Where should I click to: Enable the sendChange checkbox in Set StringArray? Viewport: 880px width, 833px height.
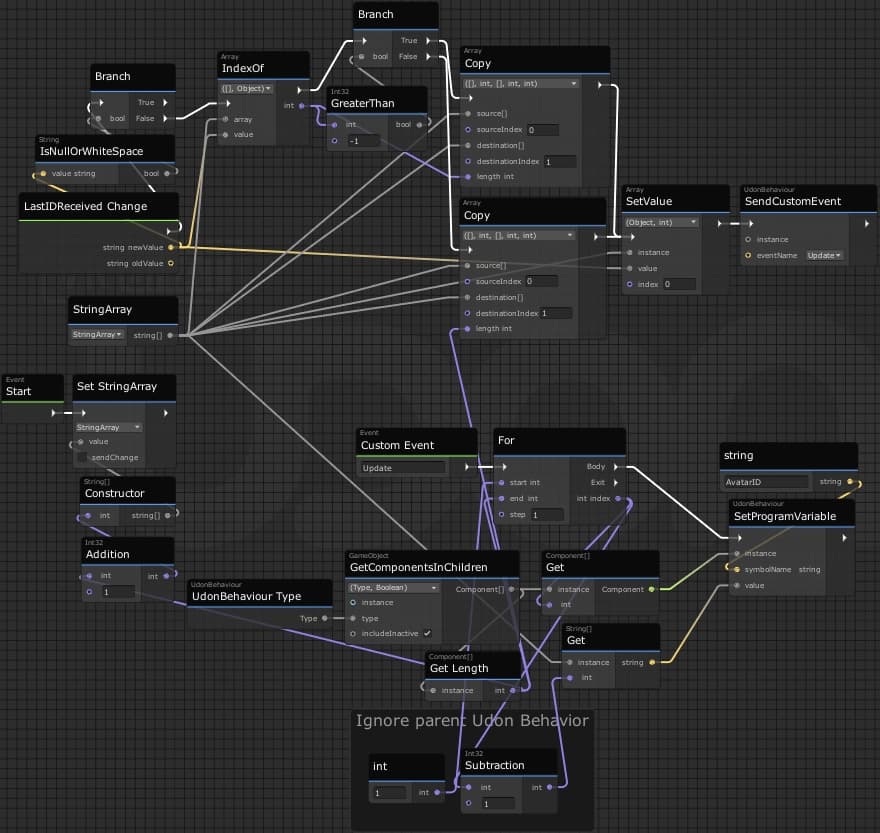point(83,457)
